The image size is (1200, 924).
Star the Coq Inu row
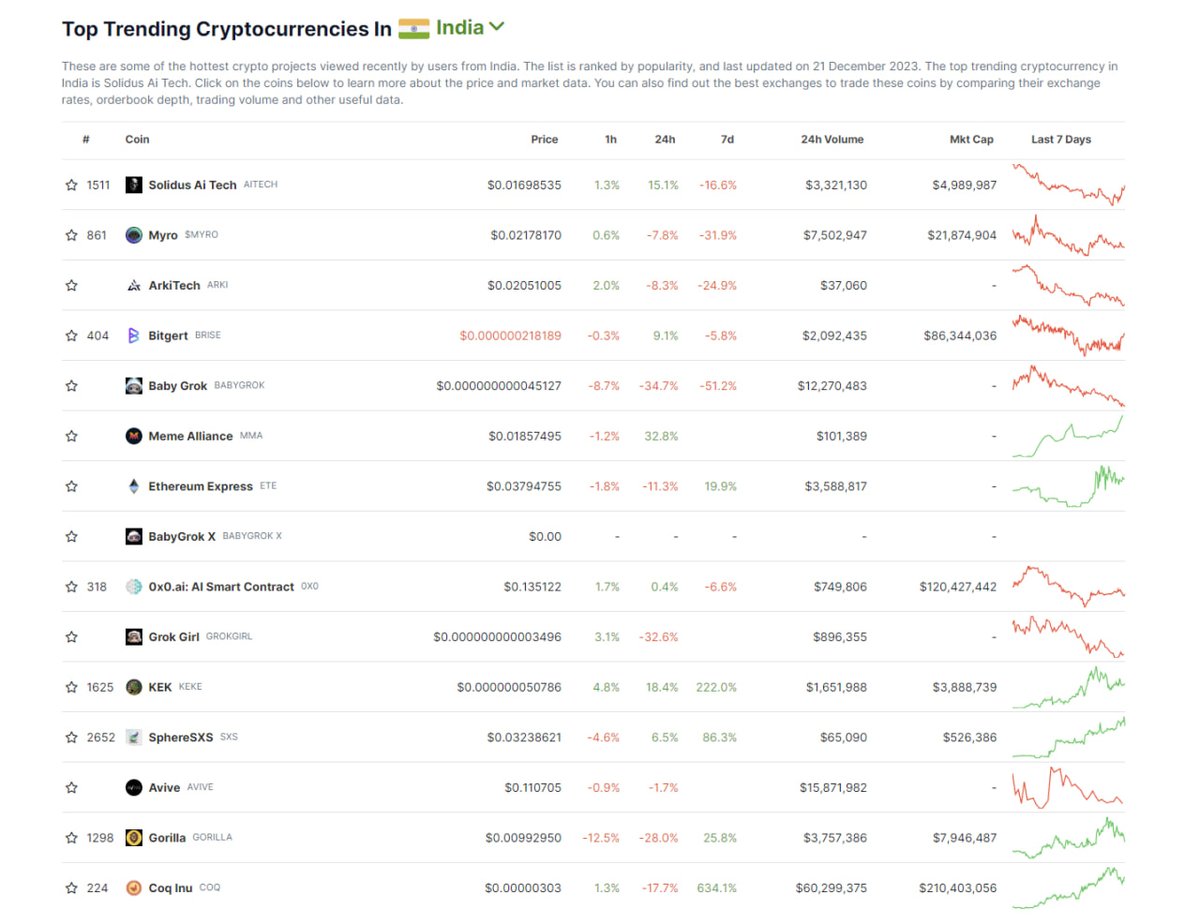click(71, 888)
